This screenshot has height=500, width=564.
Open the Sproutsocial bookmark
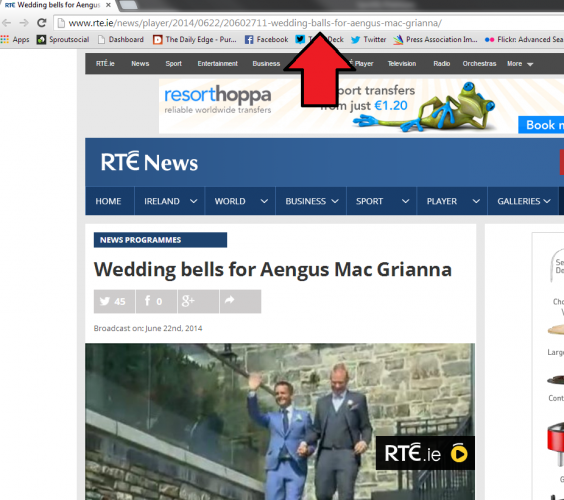pos(63,40)
